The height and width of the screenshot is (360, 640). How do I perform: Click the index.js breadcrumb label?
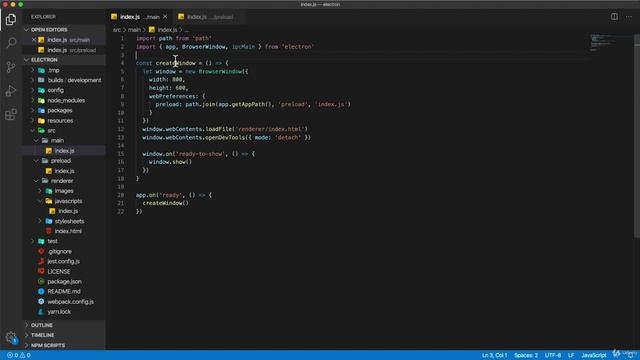pos(167,30)
